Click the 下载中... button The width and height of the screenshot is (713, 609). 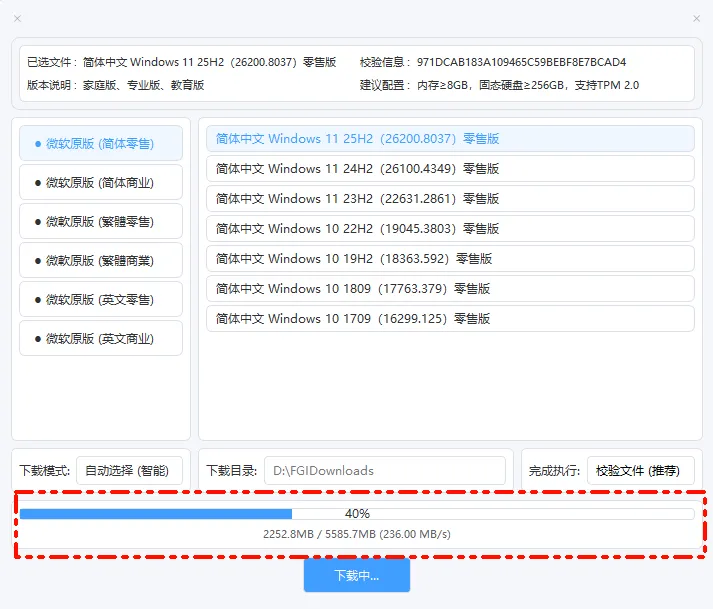357,575
